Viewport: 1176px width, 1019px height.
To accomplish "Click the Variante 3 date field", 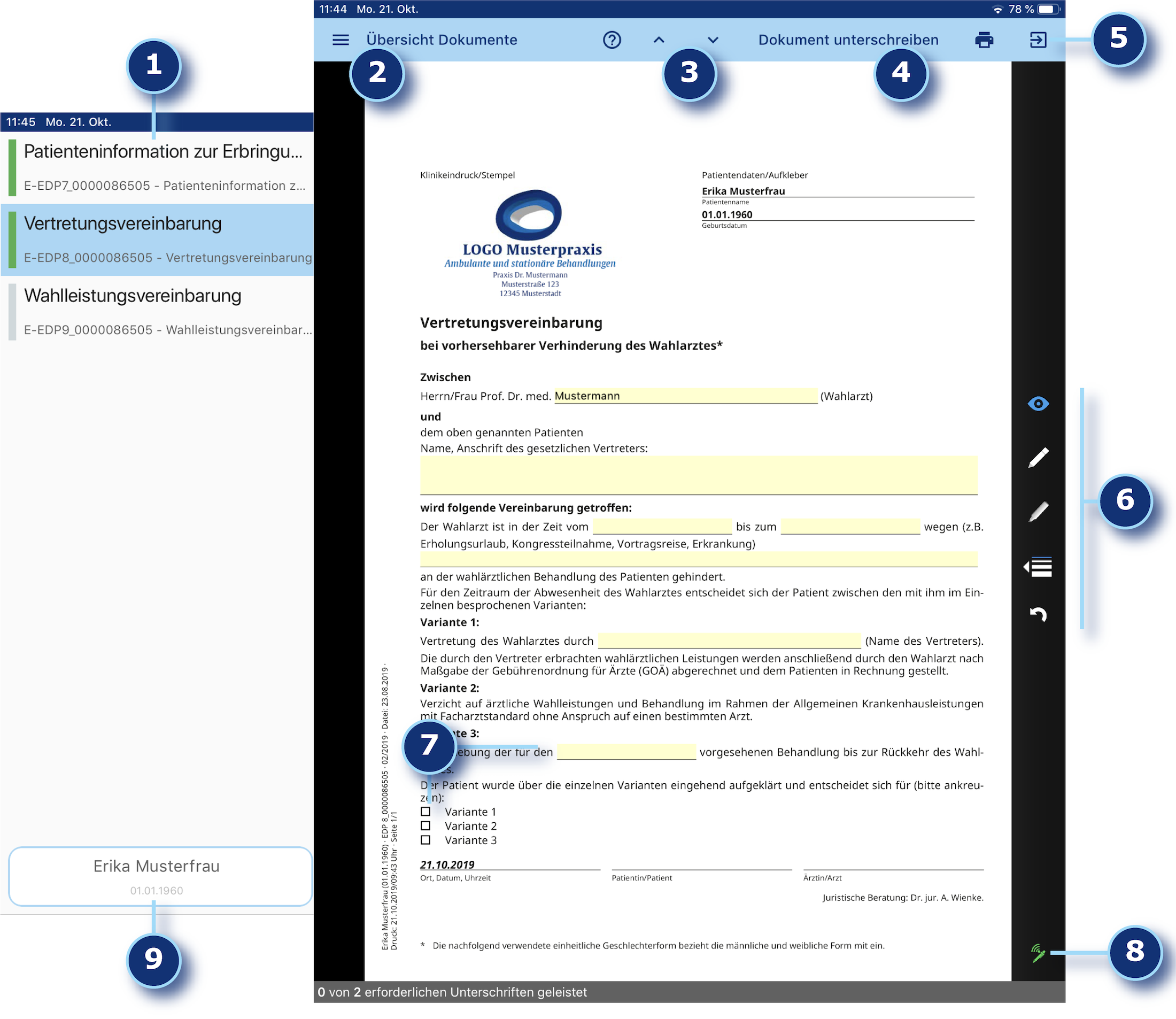I will tap(626, 752).
